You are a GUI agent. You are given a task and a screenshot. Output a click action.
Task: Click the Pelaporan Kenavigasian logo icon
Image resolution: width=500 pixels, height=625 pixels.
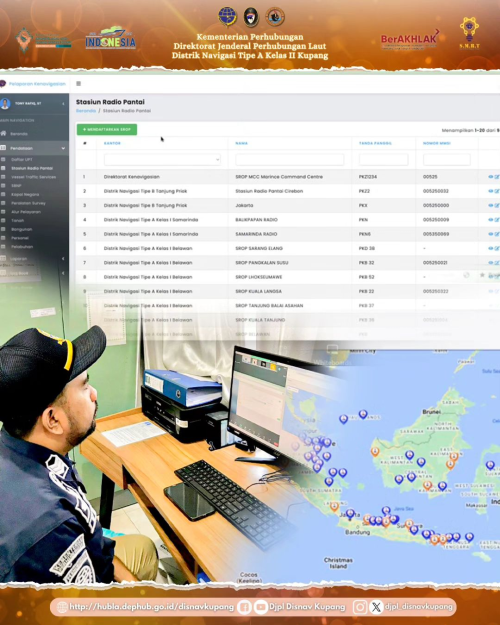click(3, 84)
